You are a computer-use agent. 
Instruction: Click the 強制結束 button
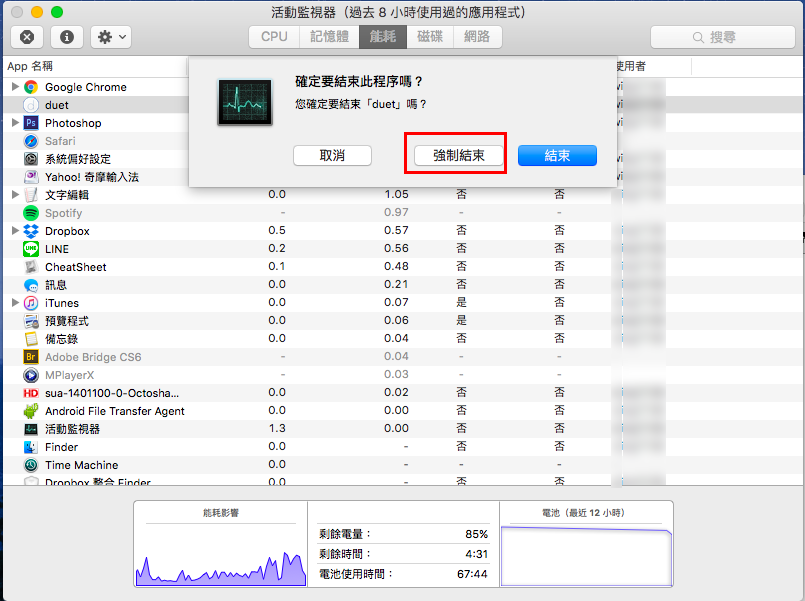click(458, 156)
